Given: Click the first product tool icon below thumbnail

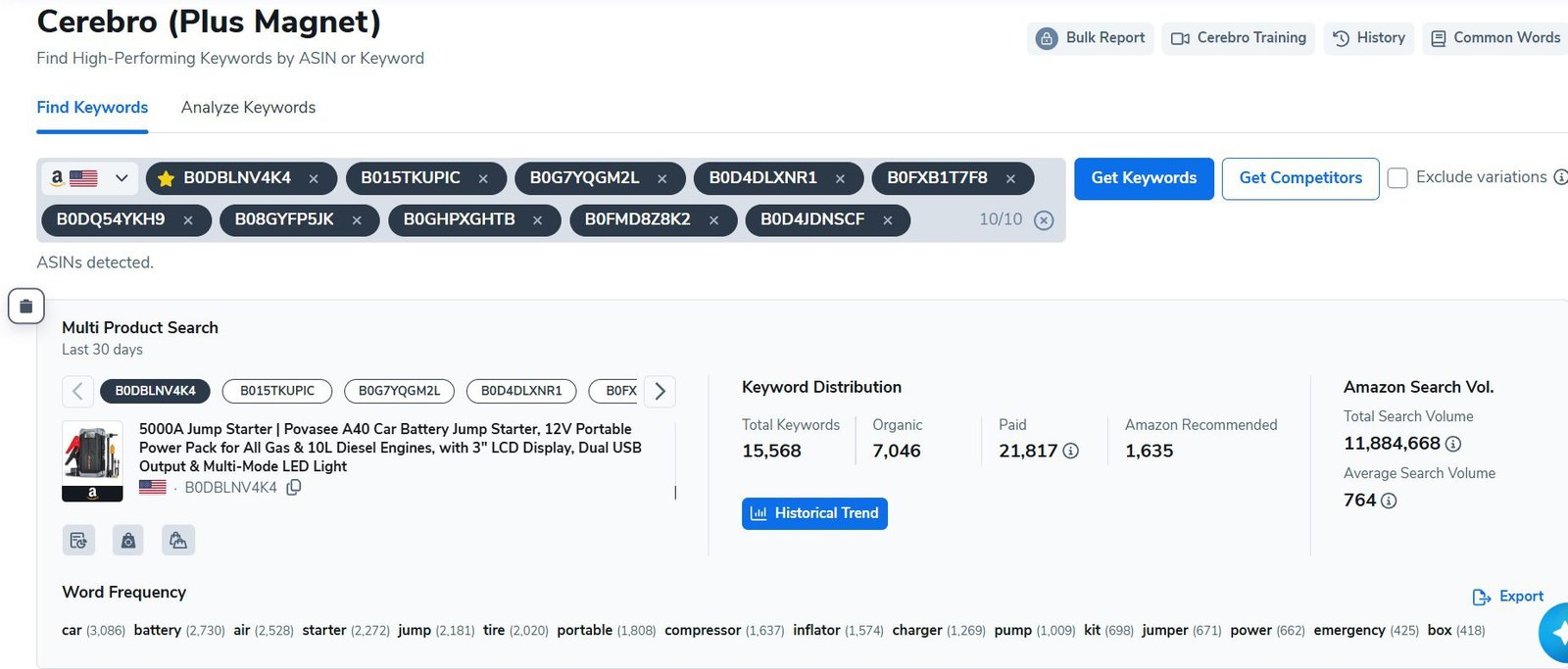Looking at the screenshot, I should [78, 540].
